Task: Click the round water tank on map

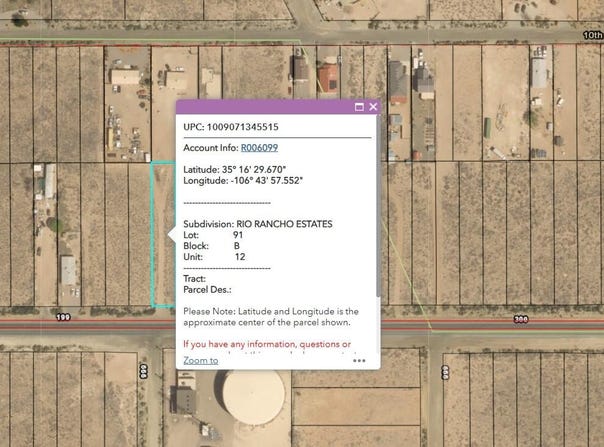Action: 253,397
